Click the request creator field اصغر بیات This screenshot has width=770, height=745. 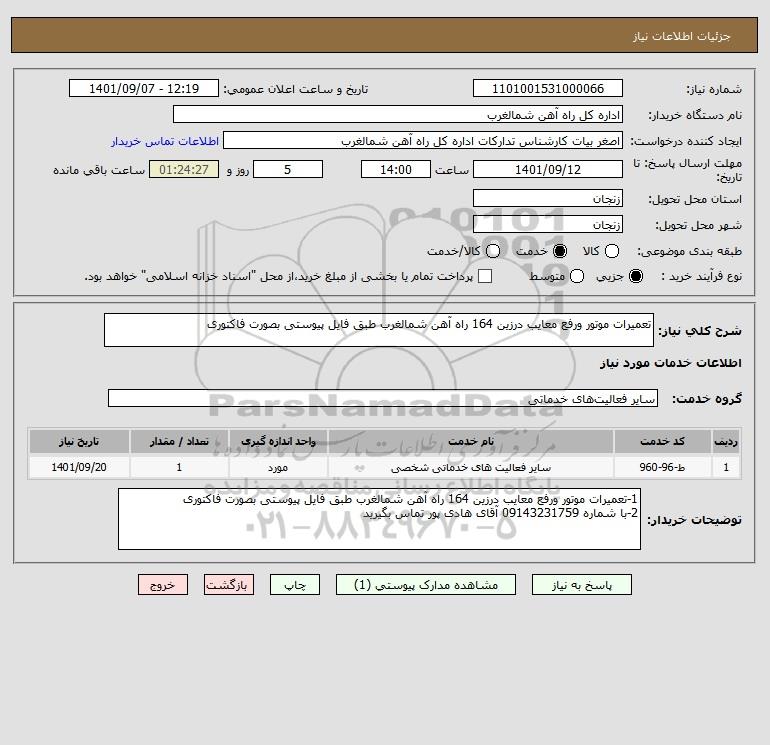click(x=423, y=140)
